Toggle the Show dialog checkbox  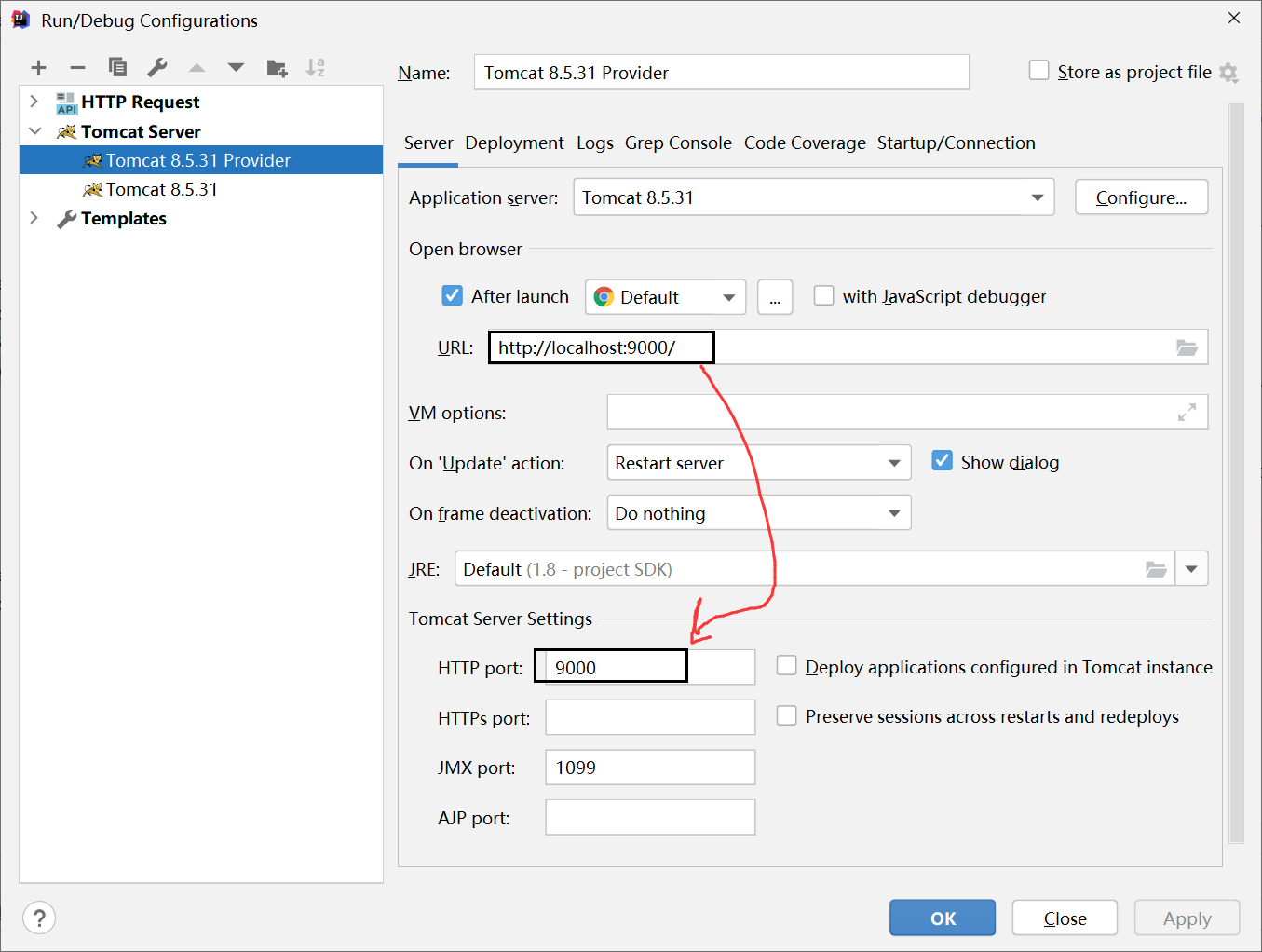(943, 460)
